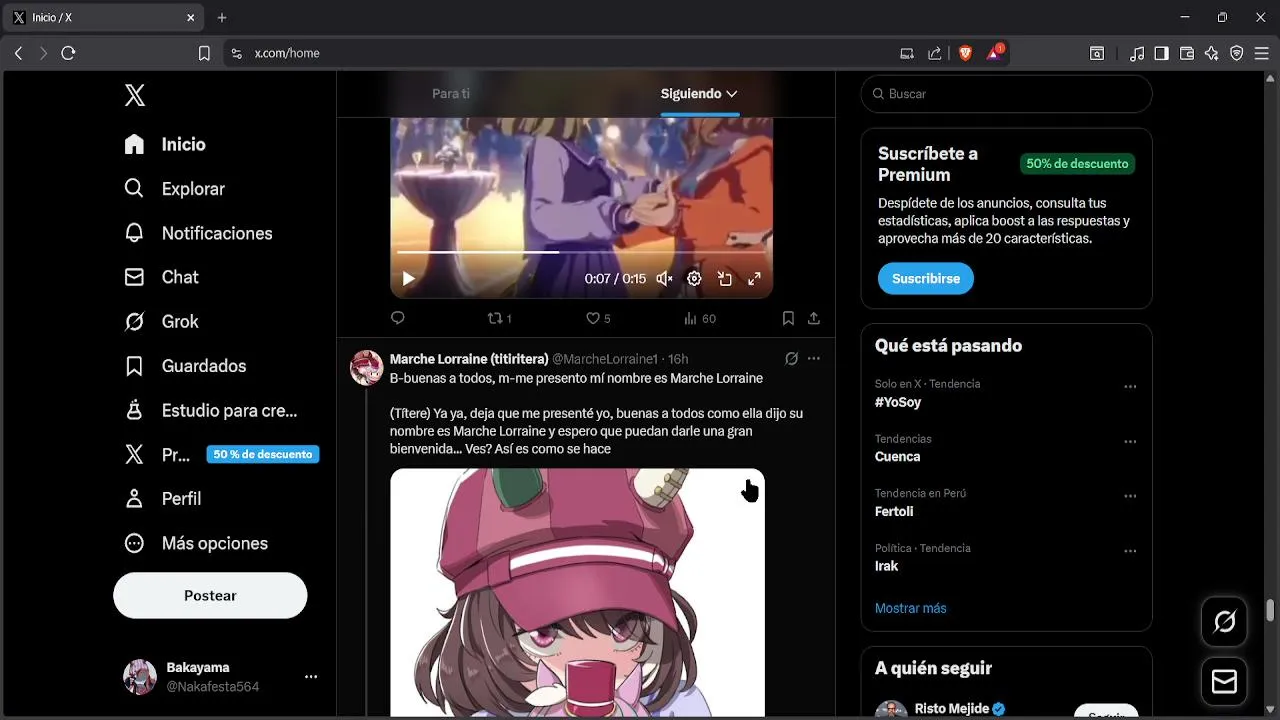Reply to the video post
The image size is (1280, 720).
click(398, 318)
